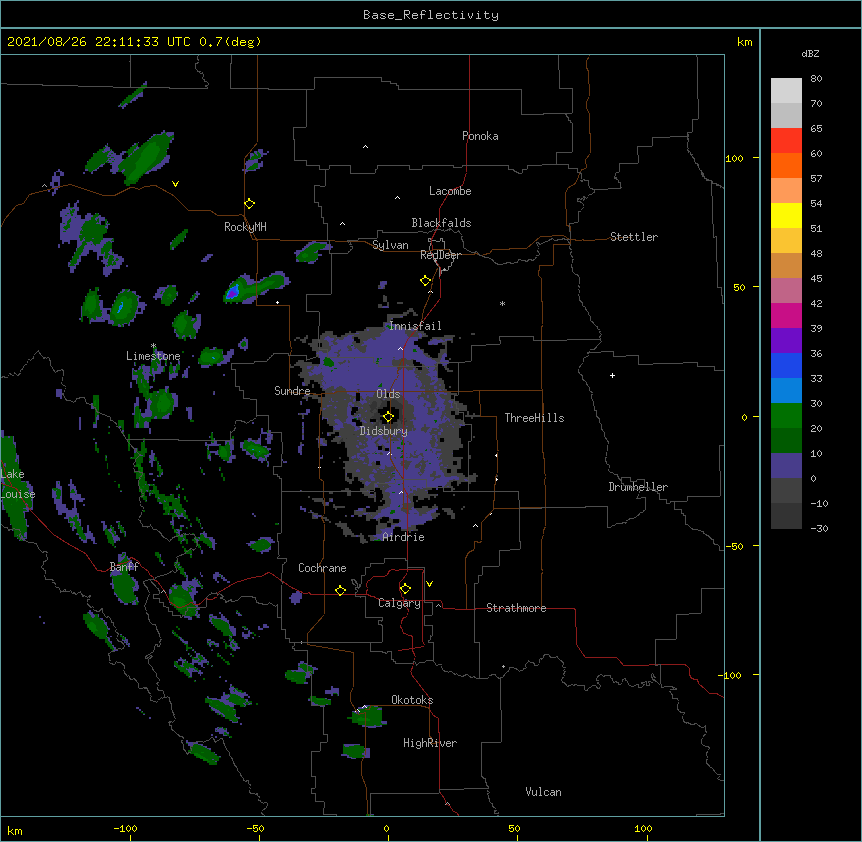Click the Airdrie city label
This screenshot has width=862, height=842.
pyautogui.click(x=404, y=537)
